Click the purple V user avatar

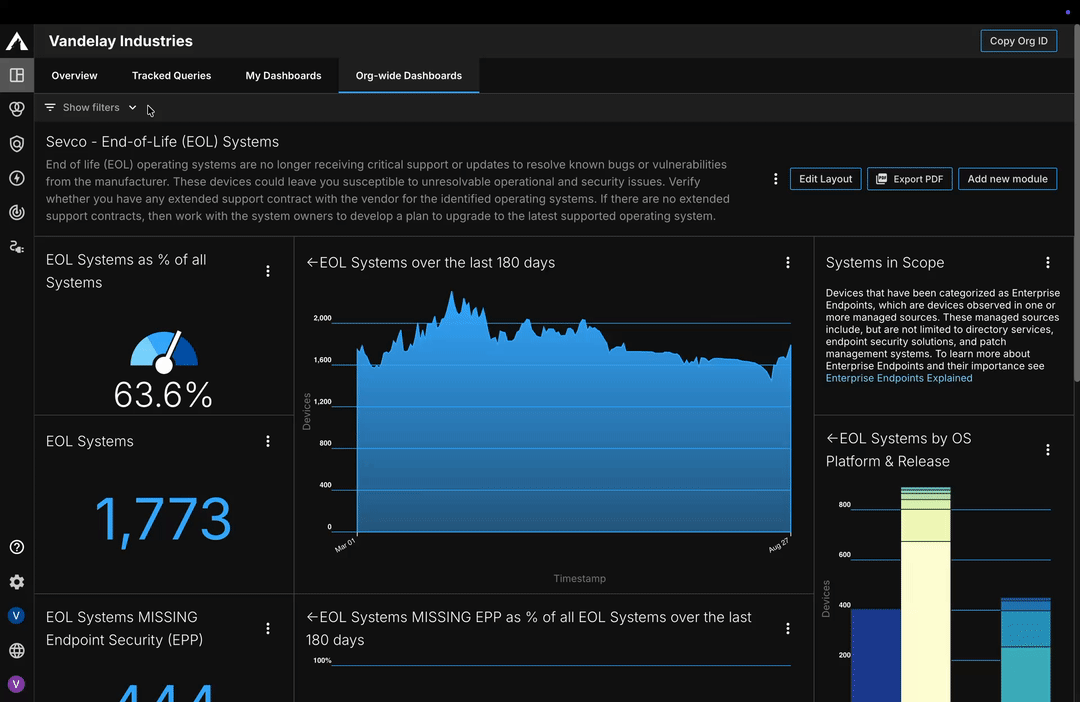17,684
